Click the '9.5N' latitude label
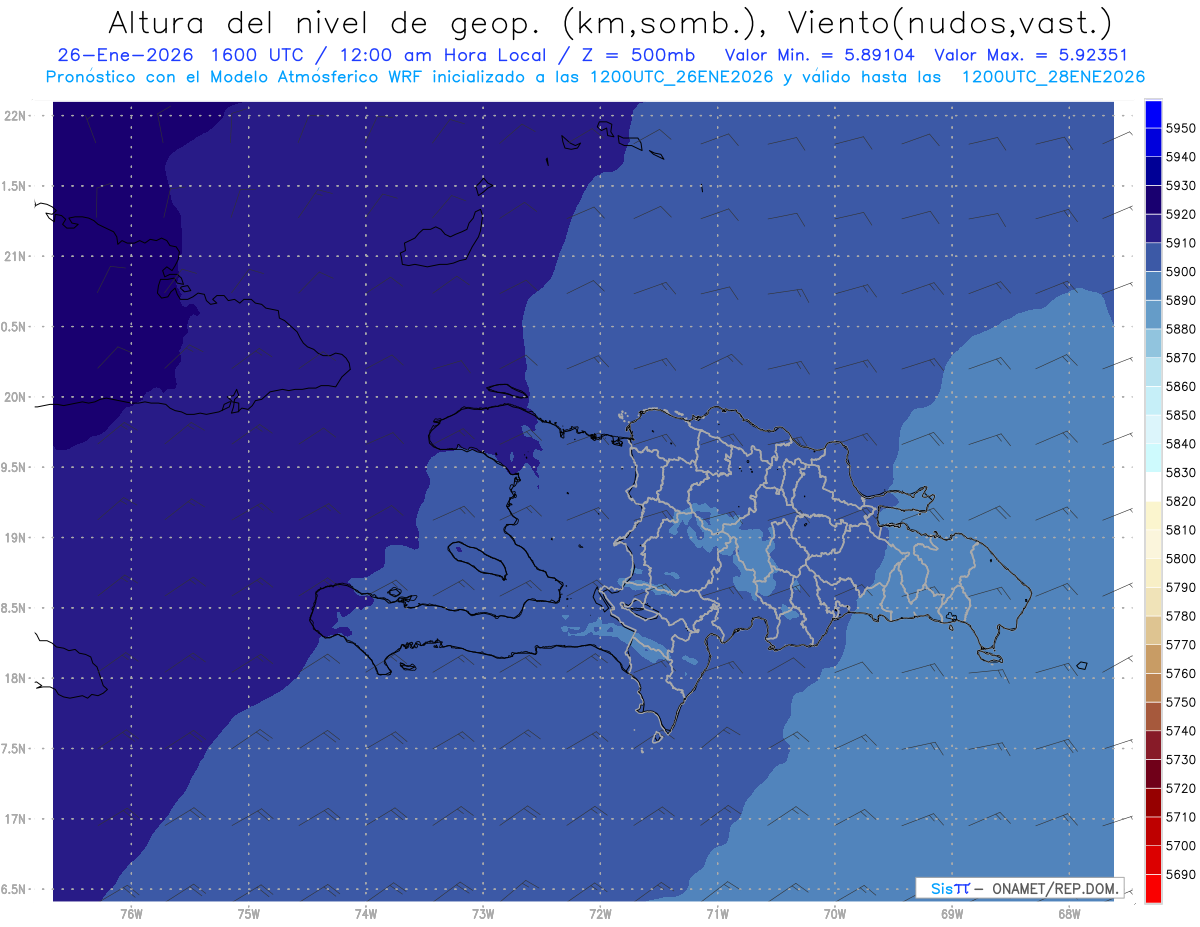The height and width of the screenshot is (927, 1200). click(14, 467)
